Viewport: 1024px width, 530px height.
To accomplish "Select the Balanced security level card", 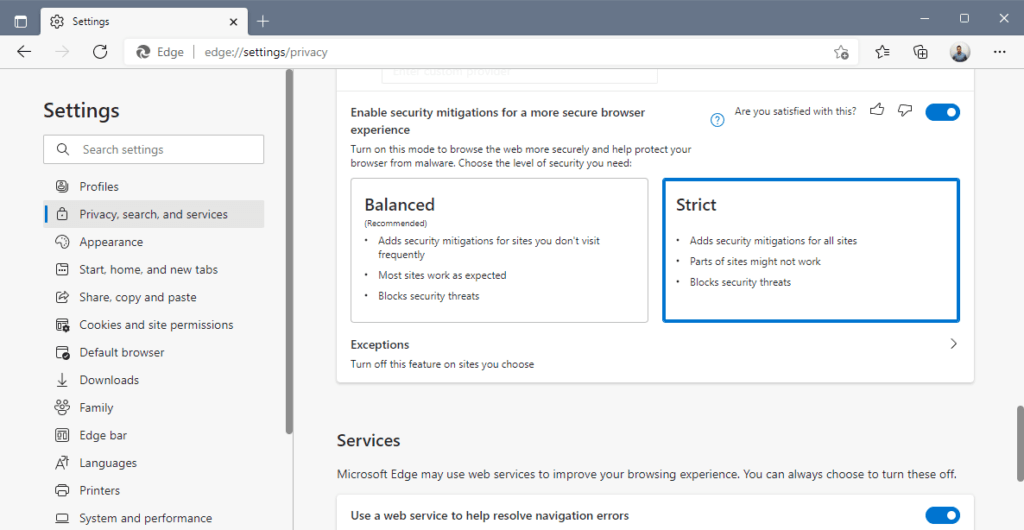I will click(x=499, y=251).
